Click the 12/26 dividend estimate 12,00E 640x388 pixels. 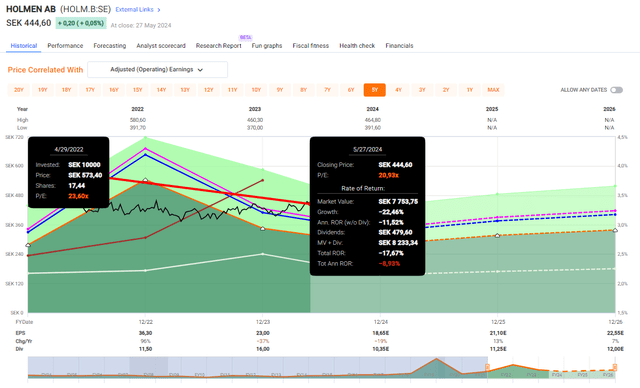coord(615,349)
